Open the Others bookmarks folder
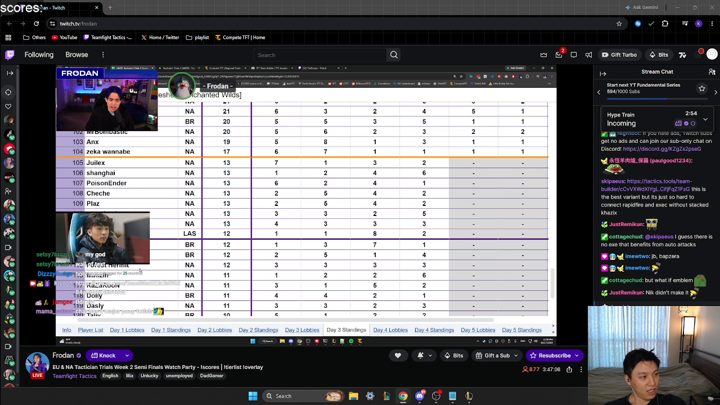Viewport: 720px width, 405px height. tap(34, 38)
